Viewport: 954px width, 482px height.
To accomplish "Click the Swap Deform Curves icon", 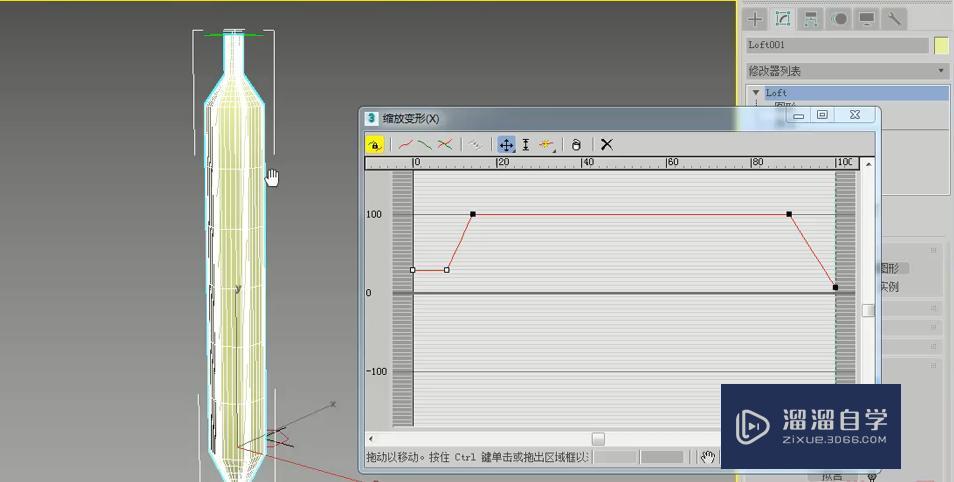I will [476, 145].
